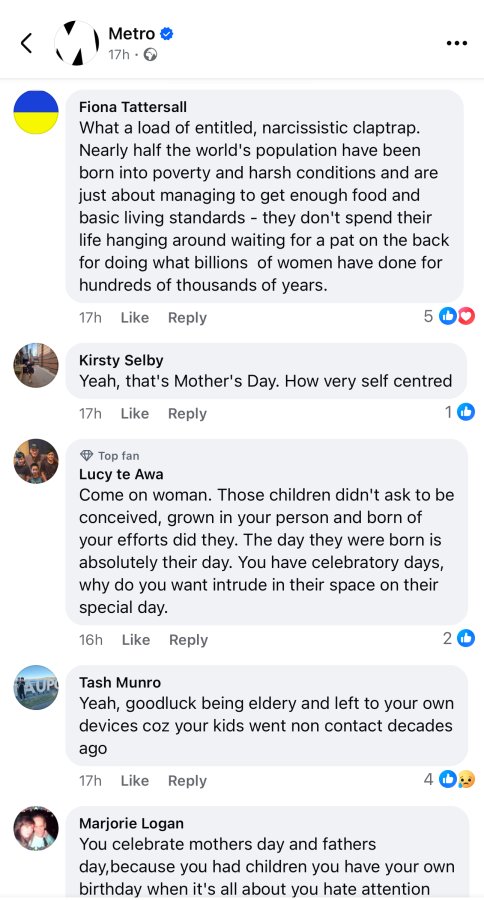
Task: Open Kirsty Selby's profile picture
Action: pos(36,366)
